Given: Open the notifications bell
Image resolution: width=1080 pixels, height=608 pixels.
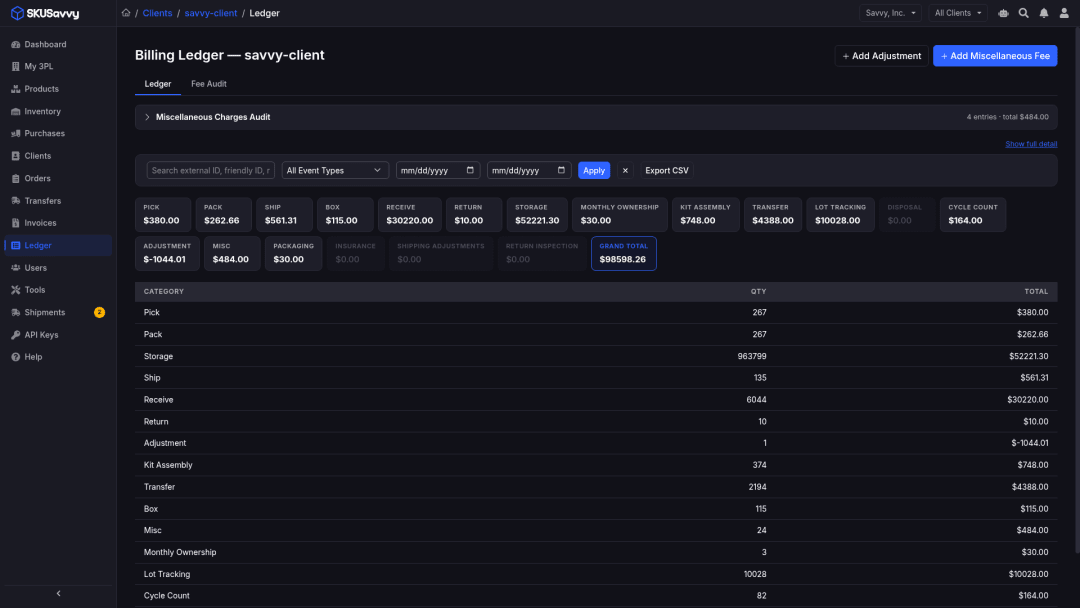Looking at the screenshot, I should click(1043, 13).
